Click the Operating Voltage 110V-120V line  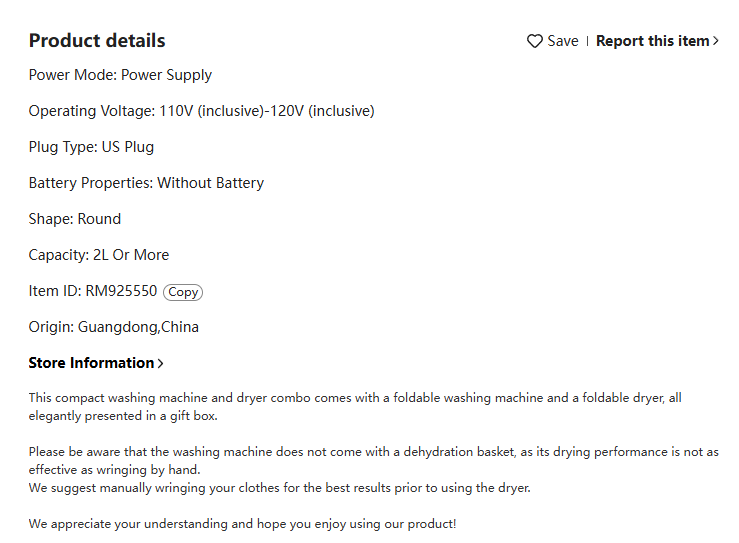(202, 111)
